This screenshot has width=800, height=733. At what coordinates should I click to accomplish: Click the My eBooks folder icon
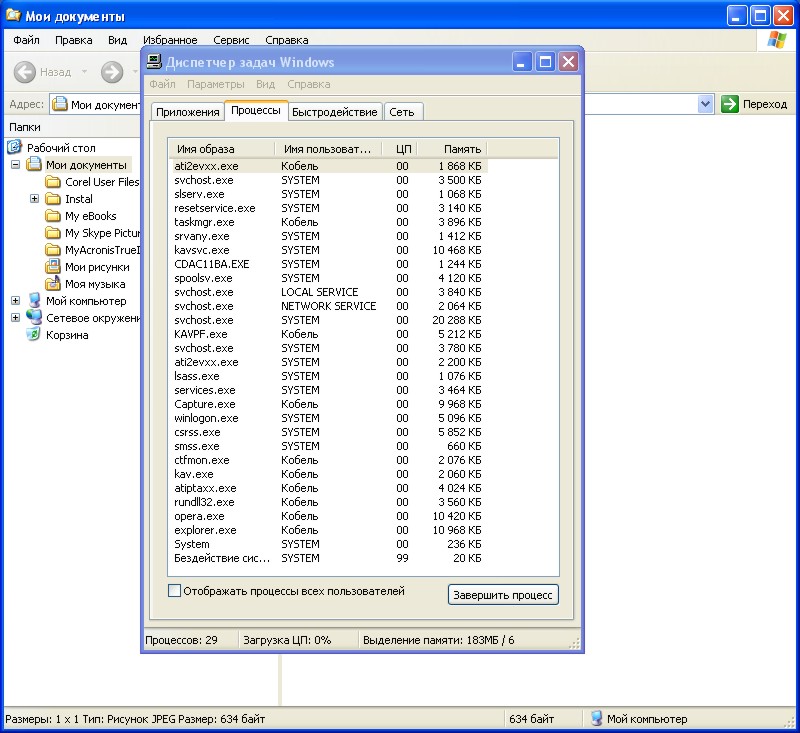53,216
